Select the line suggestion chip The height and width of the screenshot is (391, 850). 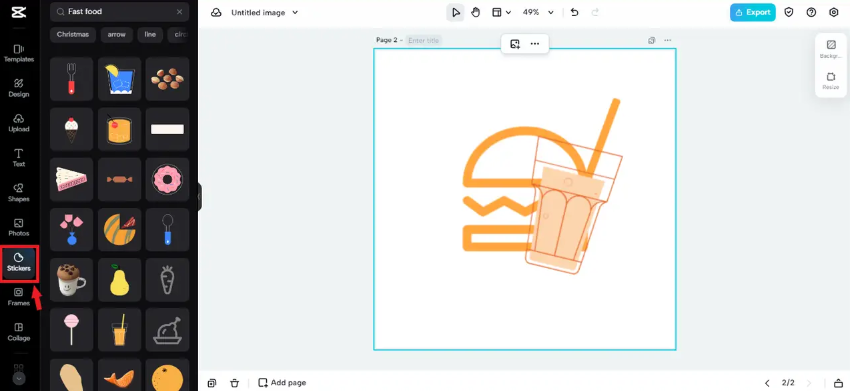tap(150, 34)
